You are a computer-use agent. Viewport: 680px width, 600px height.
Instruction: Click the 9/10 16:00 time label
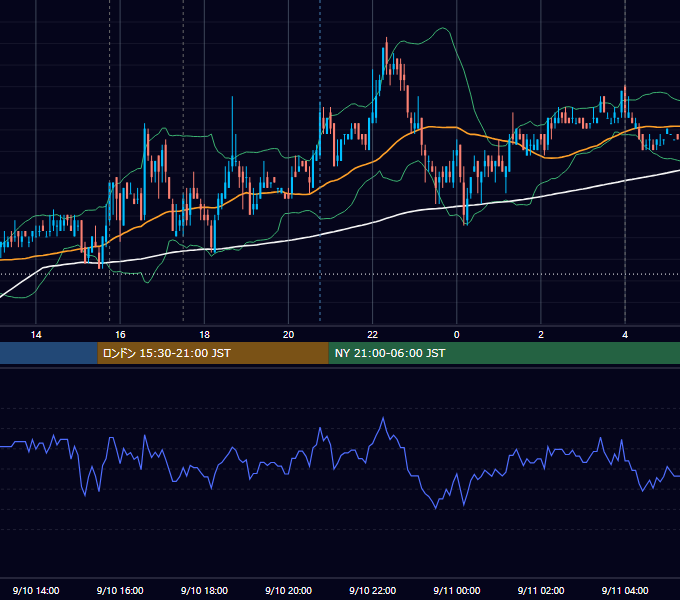pyautogui.click(x=120, y=590)
